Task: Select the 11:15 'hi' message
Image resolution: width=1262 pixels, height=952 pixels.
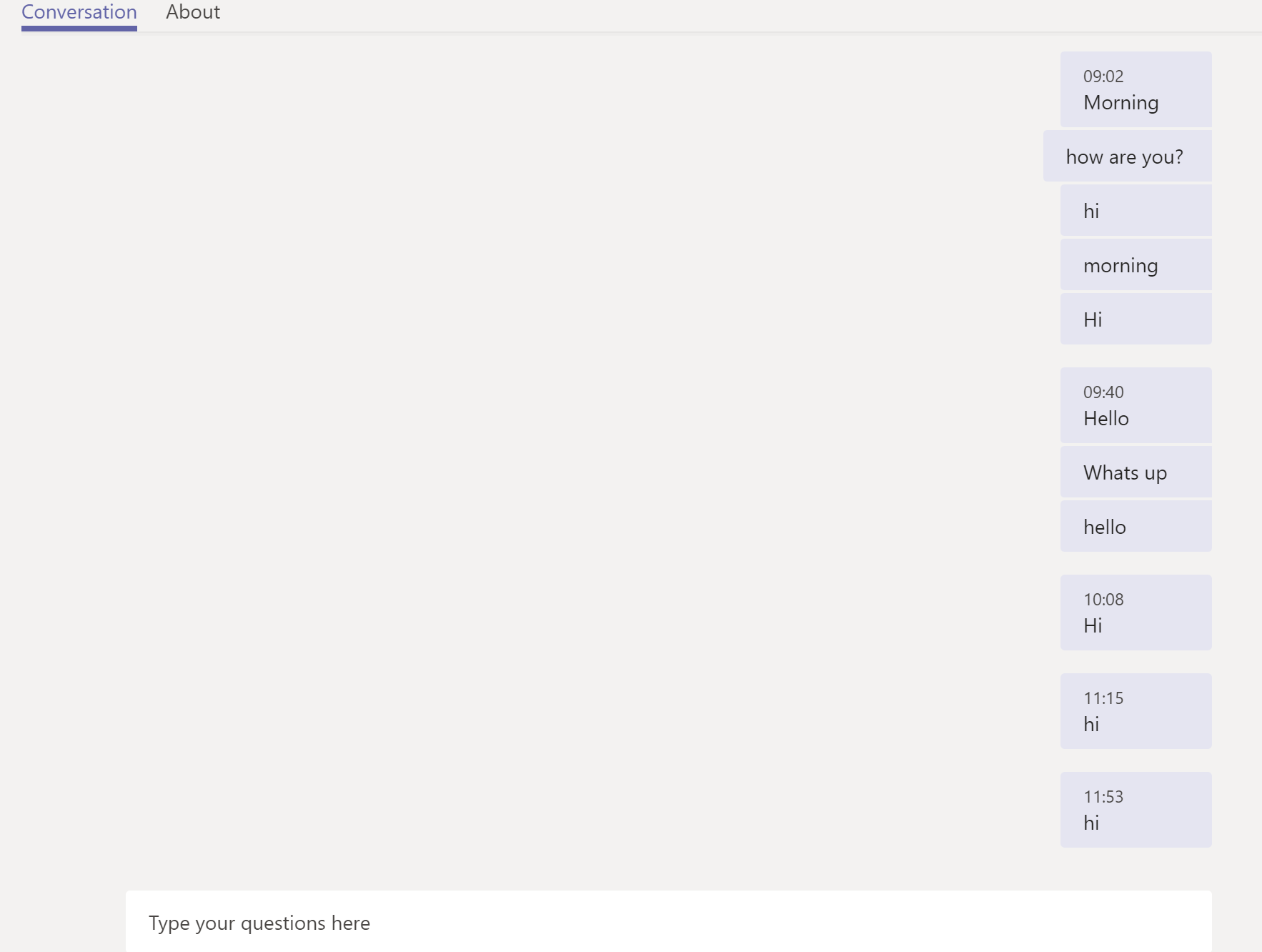Action: click(1136, 711)
